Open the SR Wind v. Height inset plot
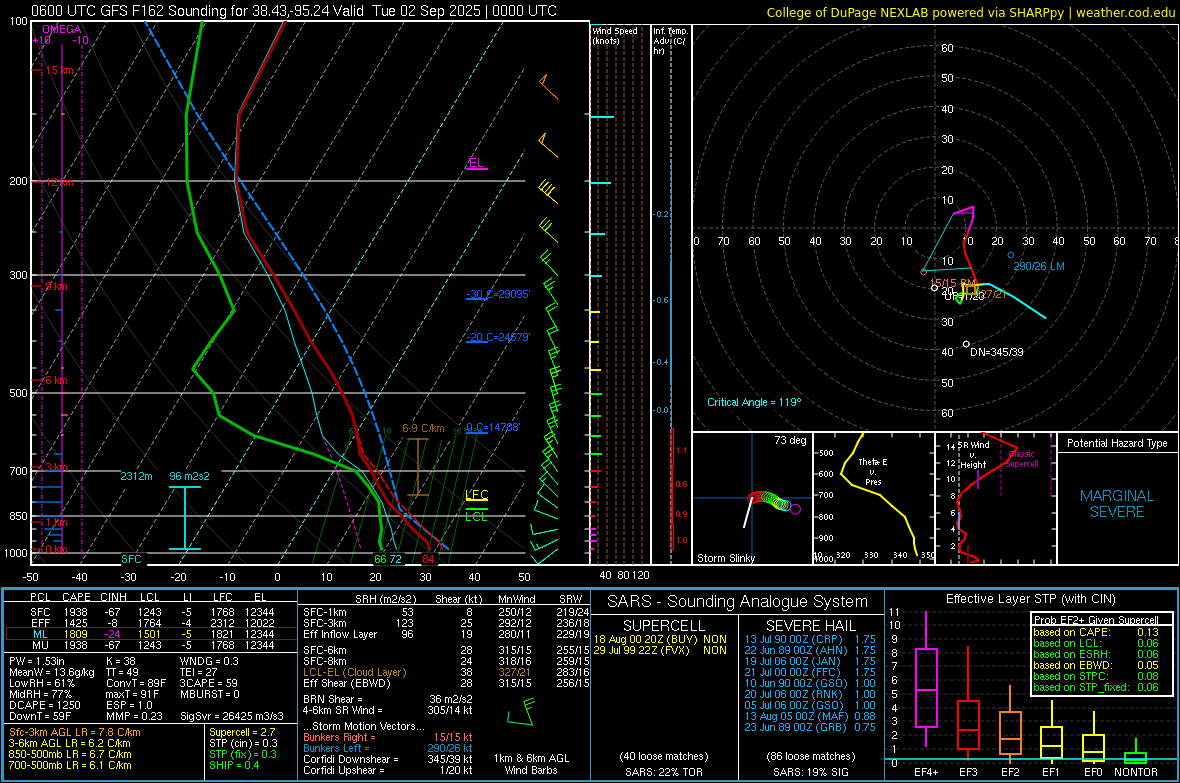This screenshot has width=1180, height=783. (x=995, y=498)
